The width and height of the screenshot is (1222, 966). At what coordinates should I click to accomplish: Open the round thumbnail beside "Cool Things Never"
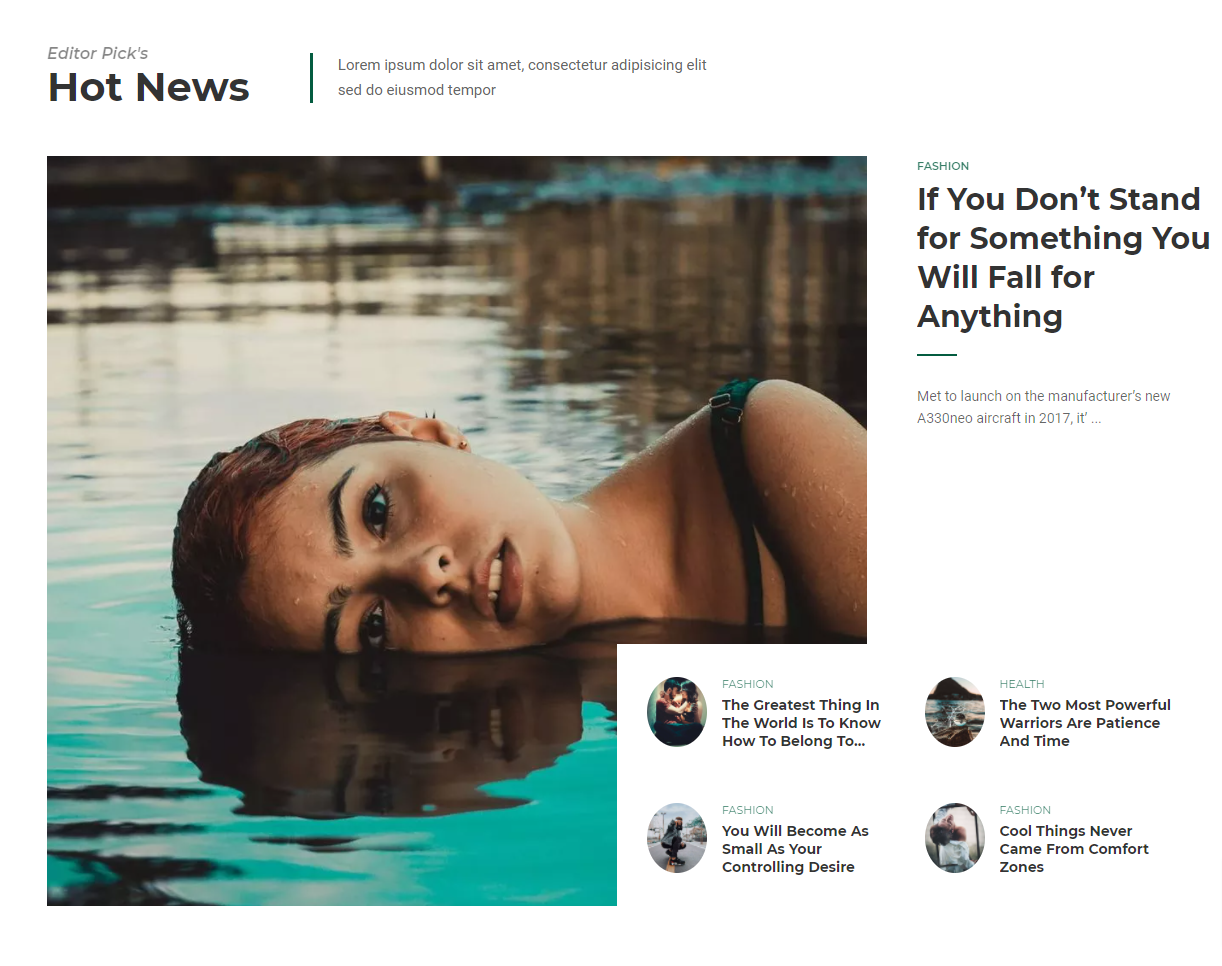[955, 838]
